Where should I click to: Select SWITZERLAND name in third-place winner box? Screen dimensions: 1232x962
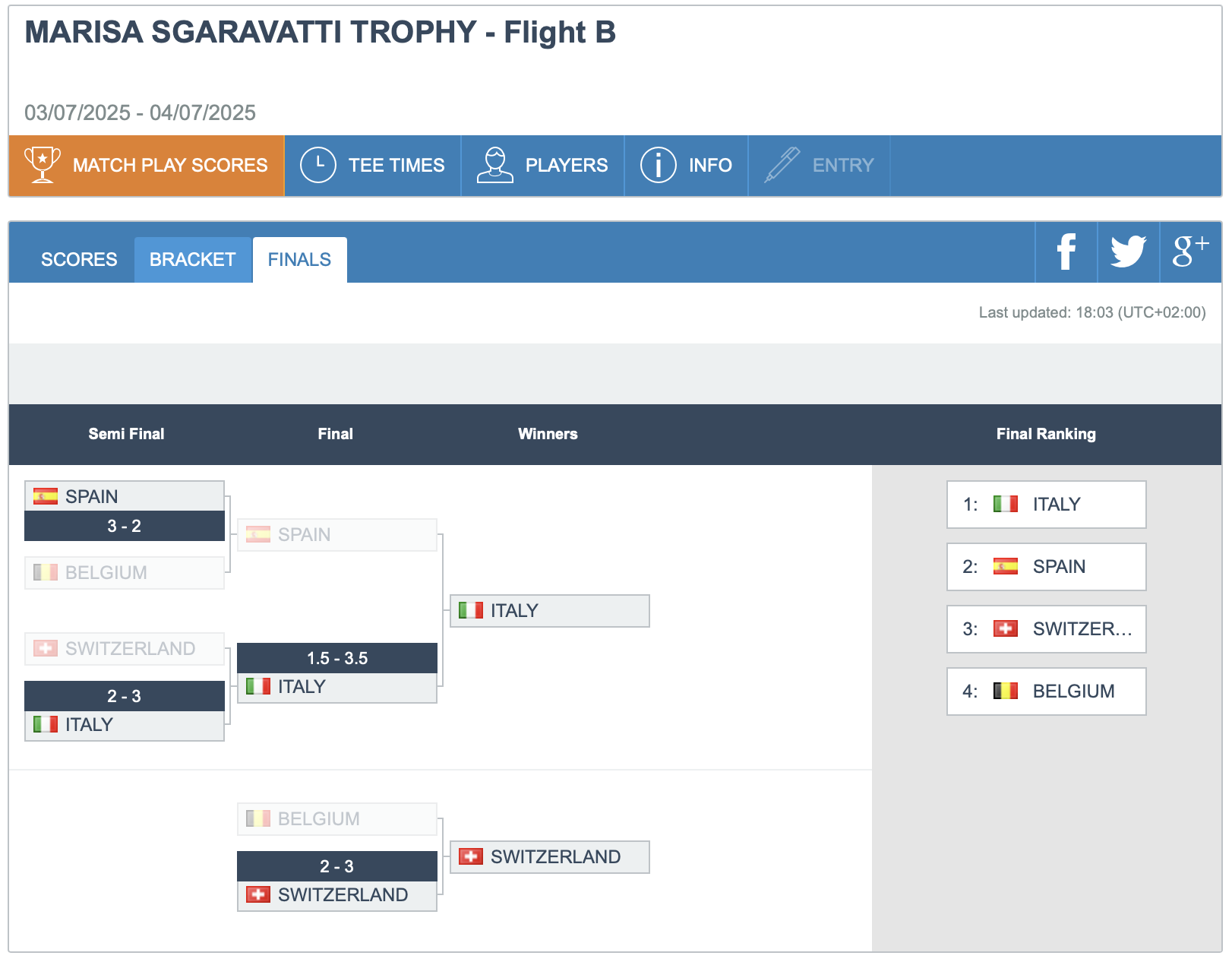(x=556, y=857)
